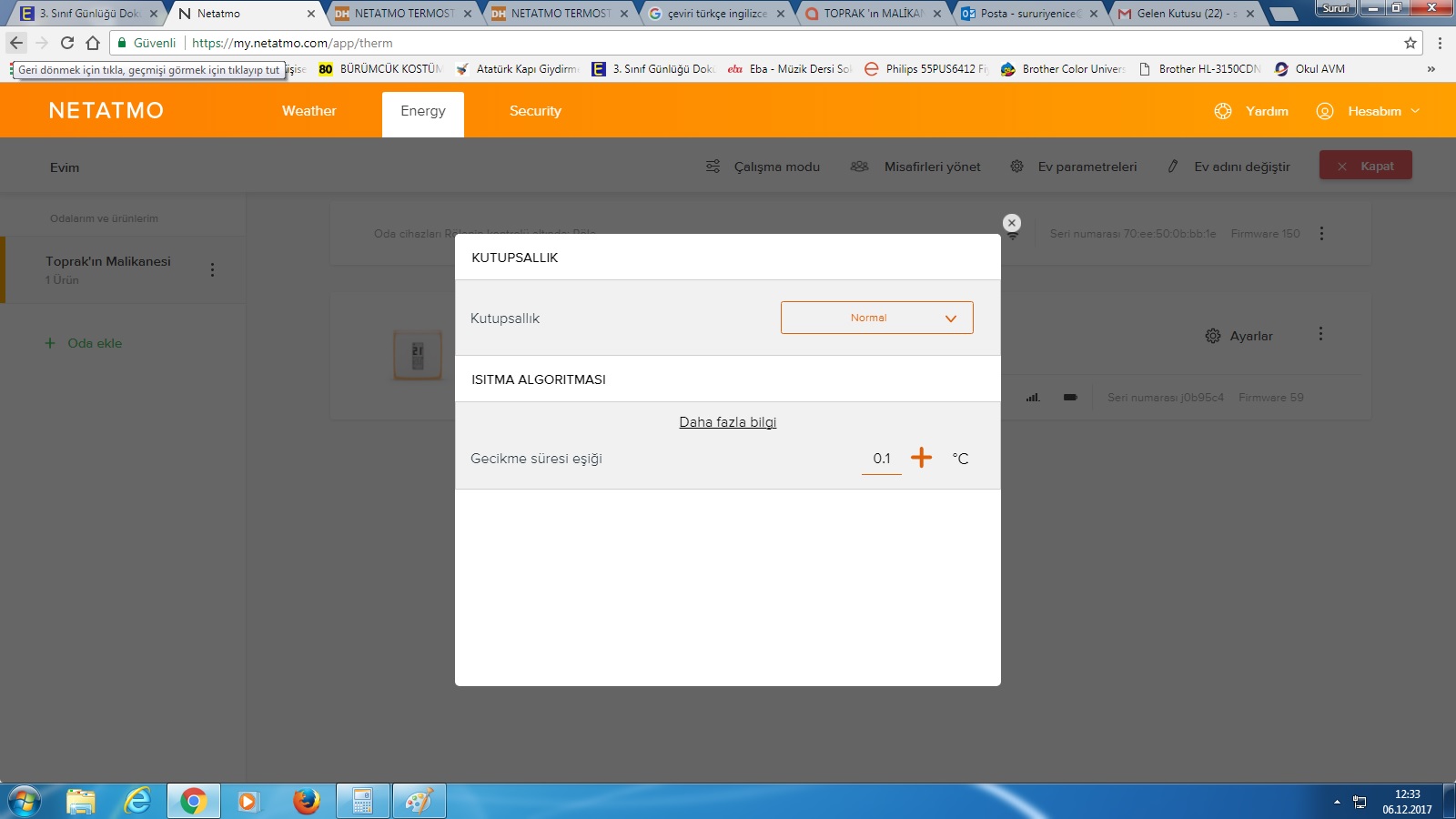Click the browser home icon
The image size is (1456, 819).
(93, 43)
